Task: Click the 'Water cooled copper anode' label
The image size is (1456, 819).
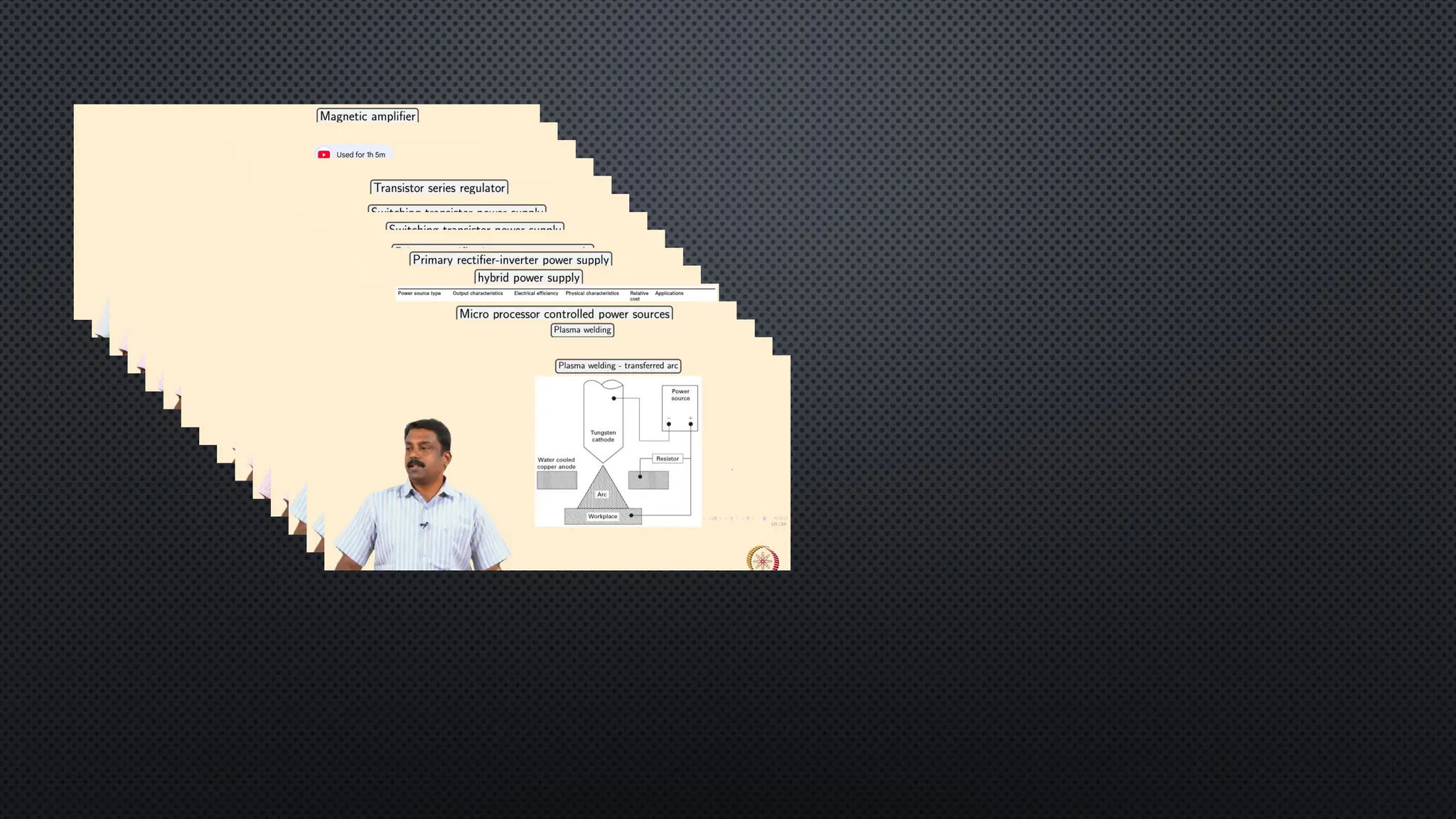Action: 556,463
